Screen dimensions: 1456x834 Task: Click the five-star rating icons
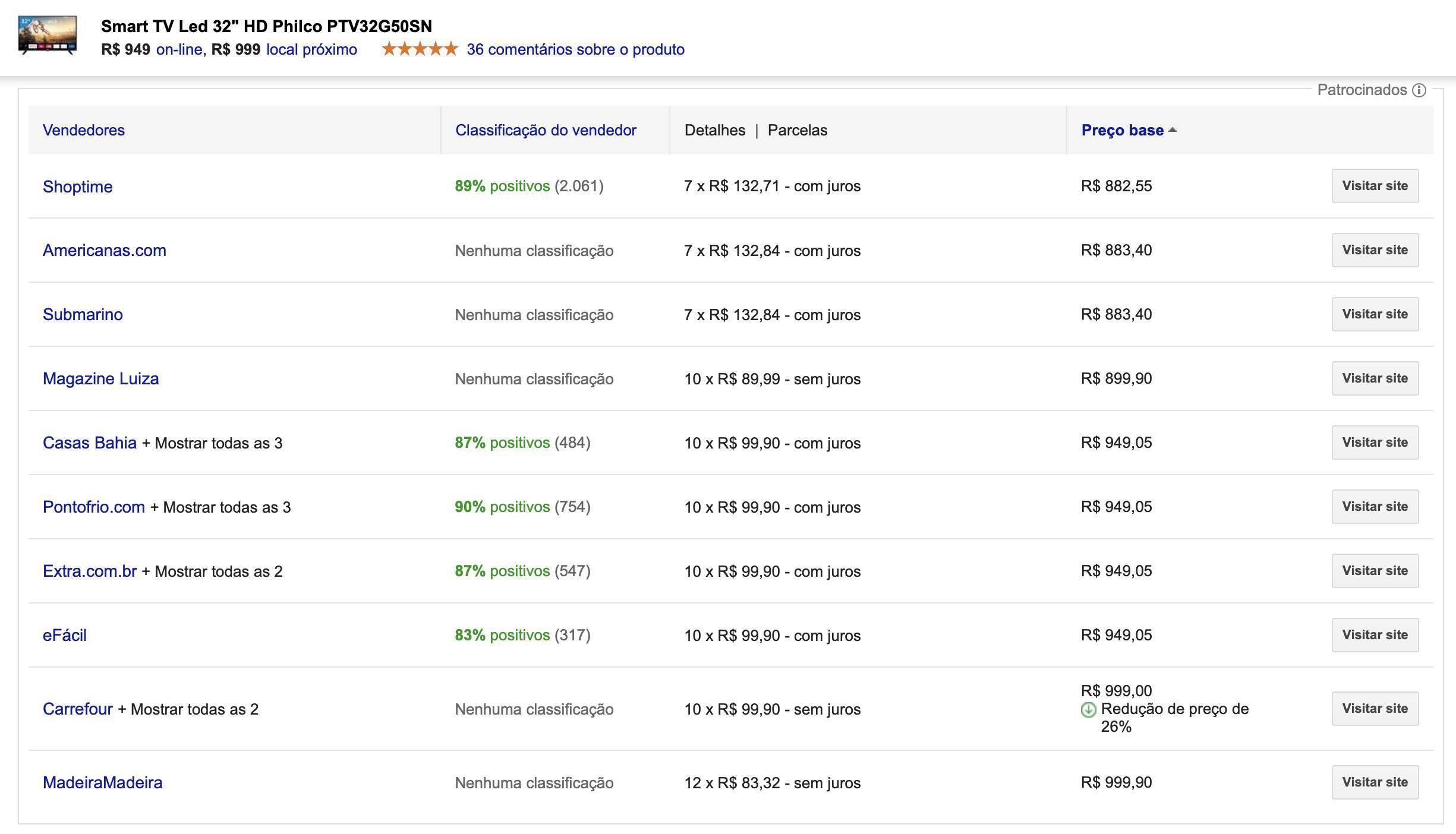(420, 49)
